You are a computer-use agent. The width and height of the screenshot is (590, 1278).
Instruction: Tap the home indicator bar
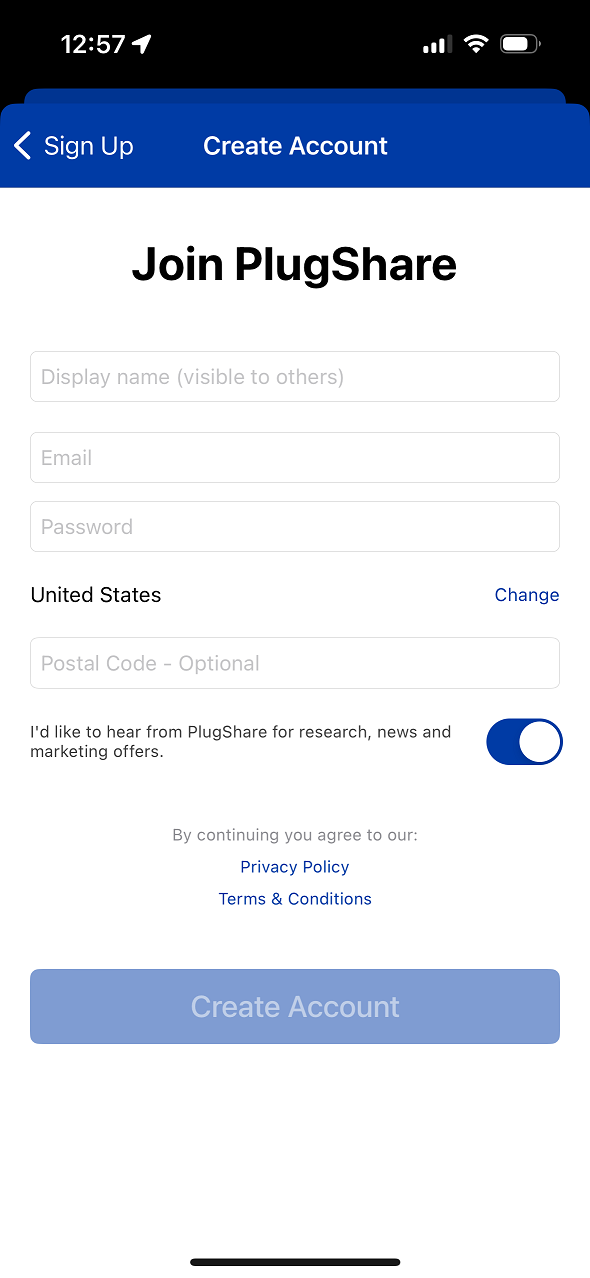[x=295, y=1262]
